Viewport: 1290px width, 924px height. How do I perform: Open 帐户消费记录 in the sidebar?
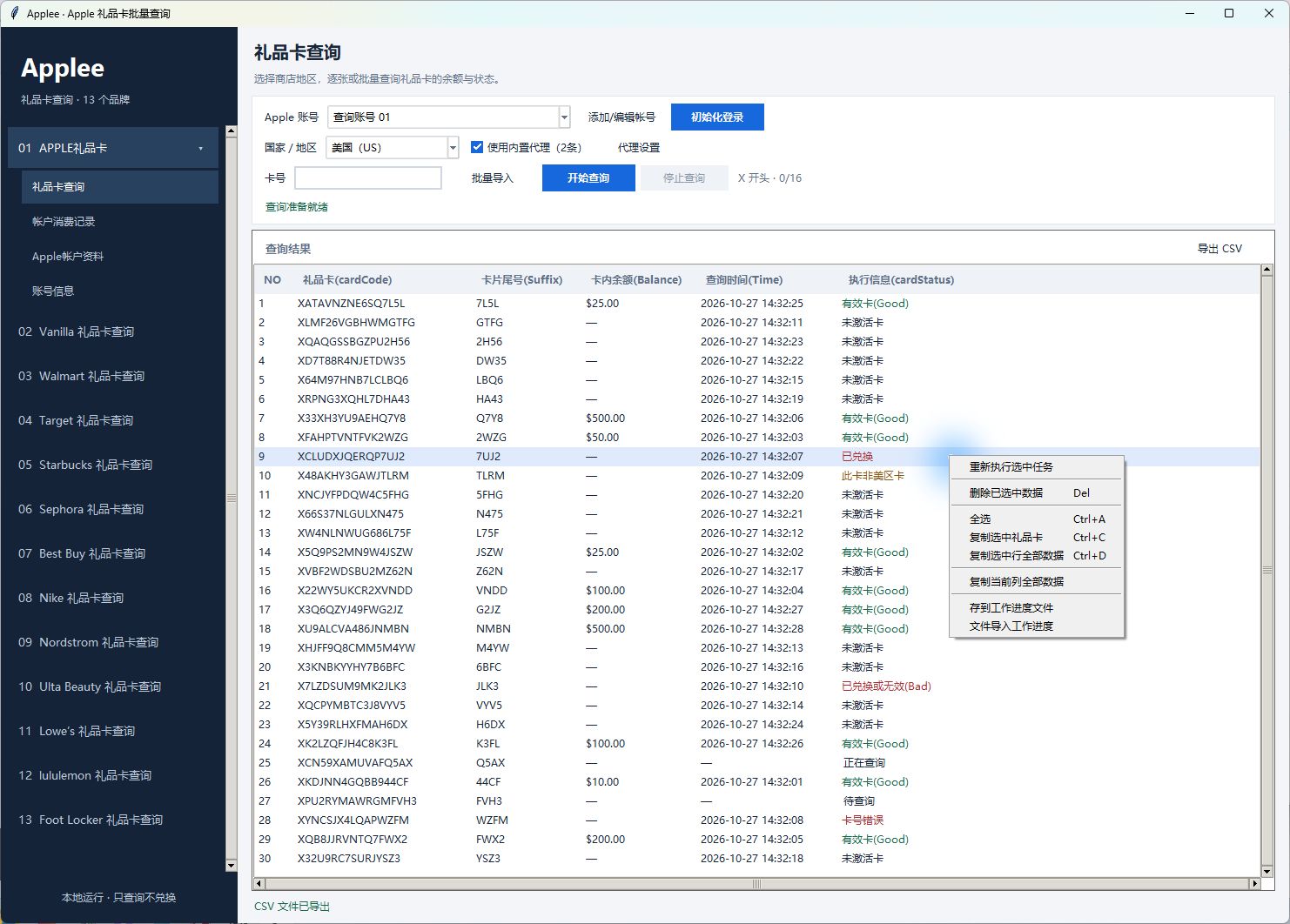click(x=64, y=222)
